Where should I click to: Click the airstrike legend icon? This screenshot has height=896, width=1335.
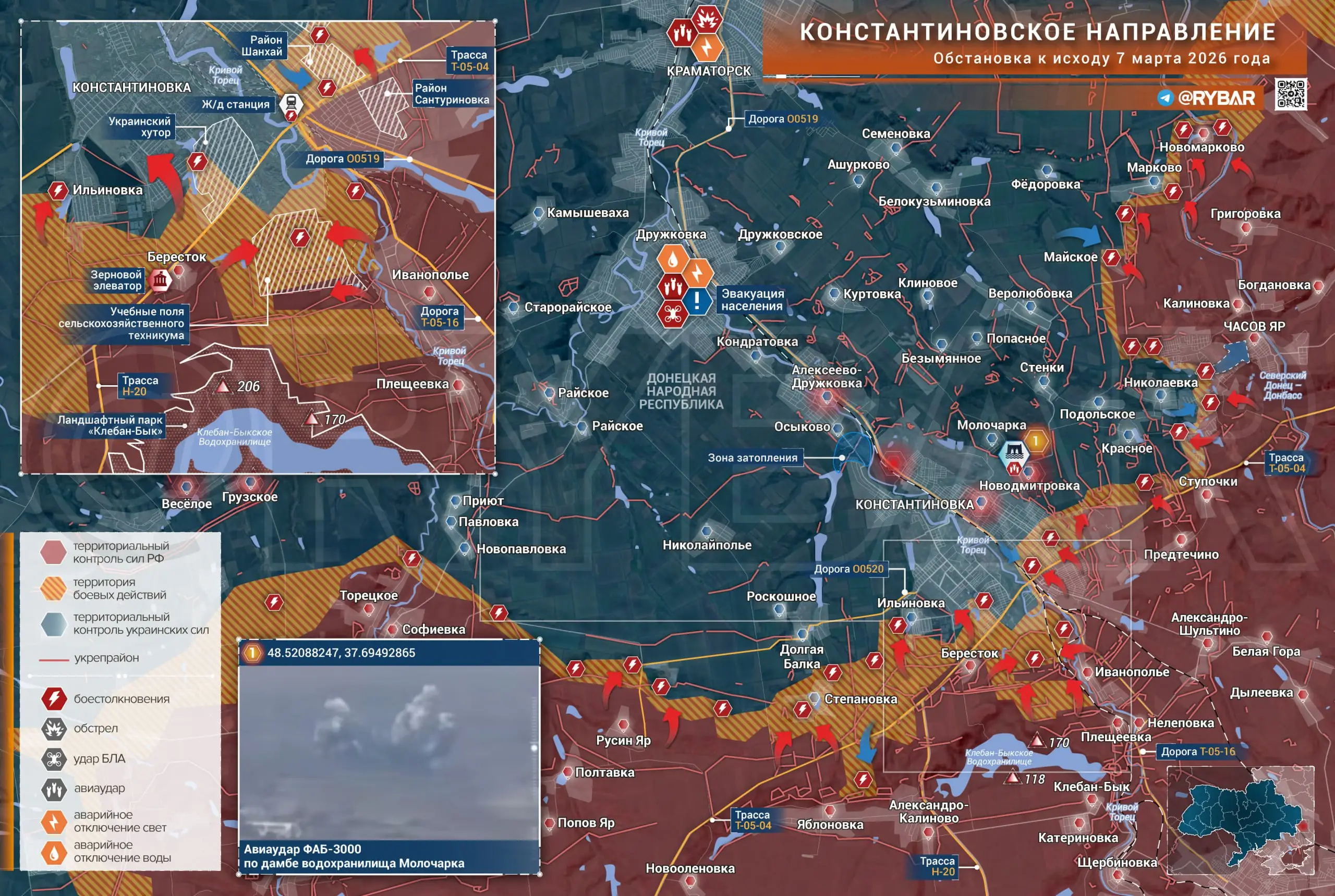[54, 789]
